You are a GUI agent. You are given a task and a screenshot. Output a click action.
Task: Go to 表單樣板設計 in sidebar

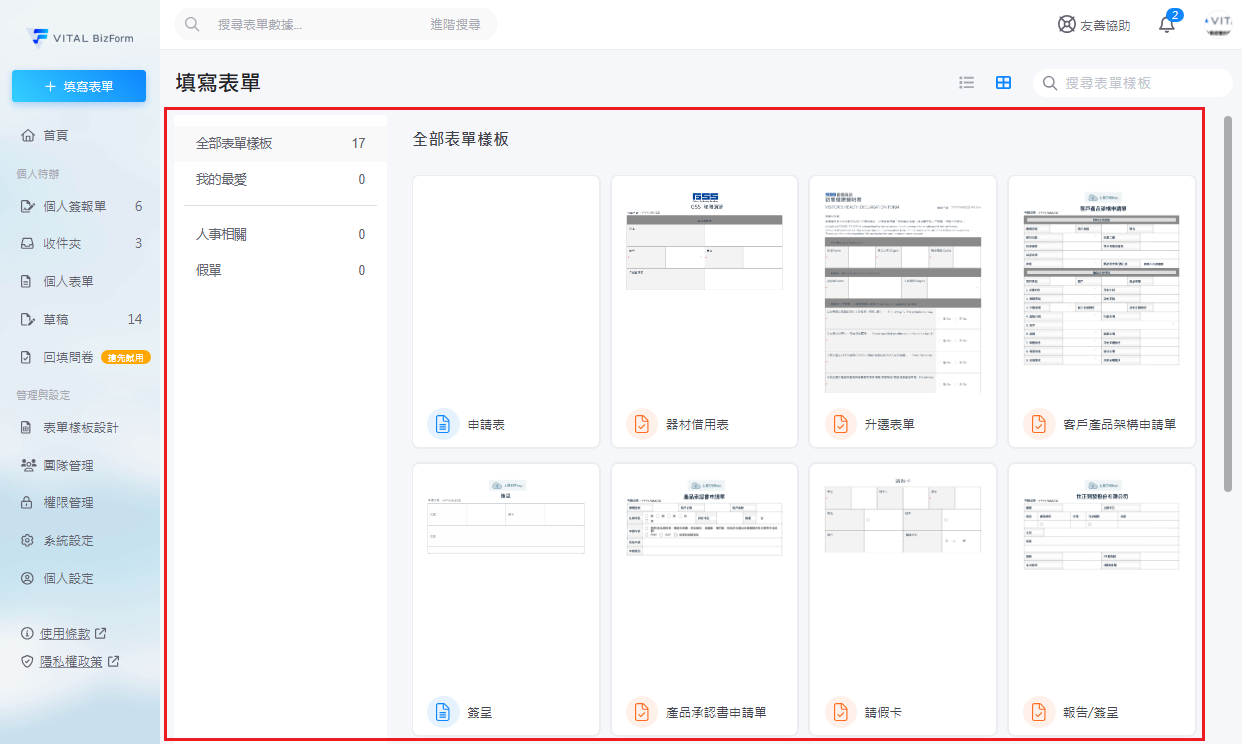pos(81,427)
